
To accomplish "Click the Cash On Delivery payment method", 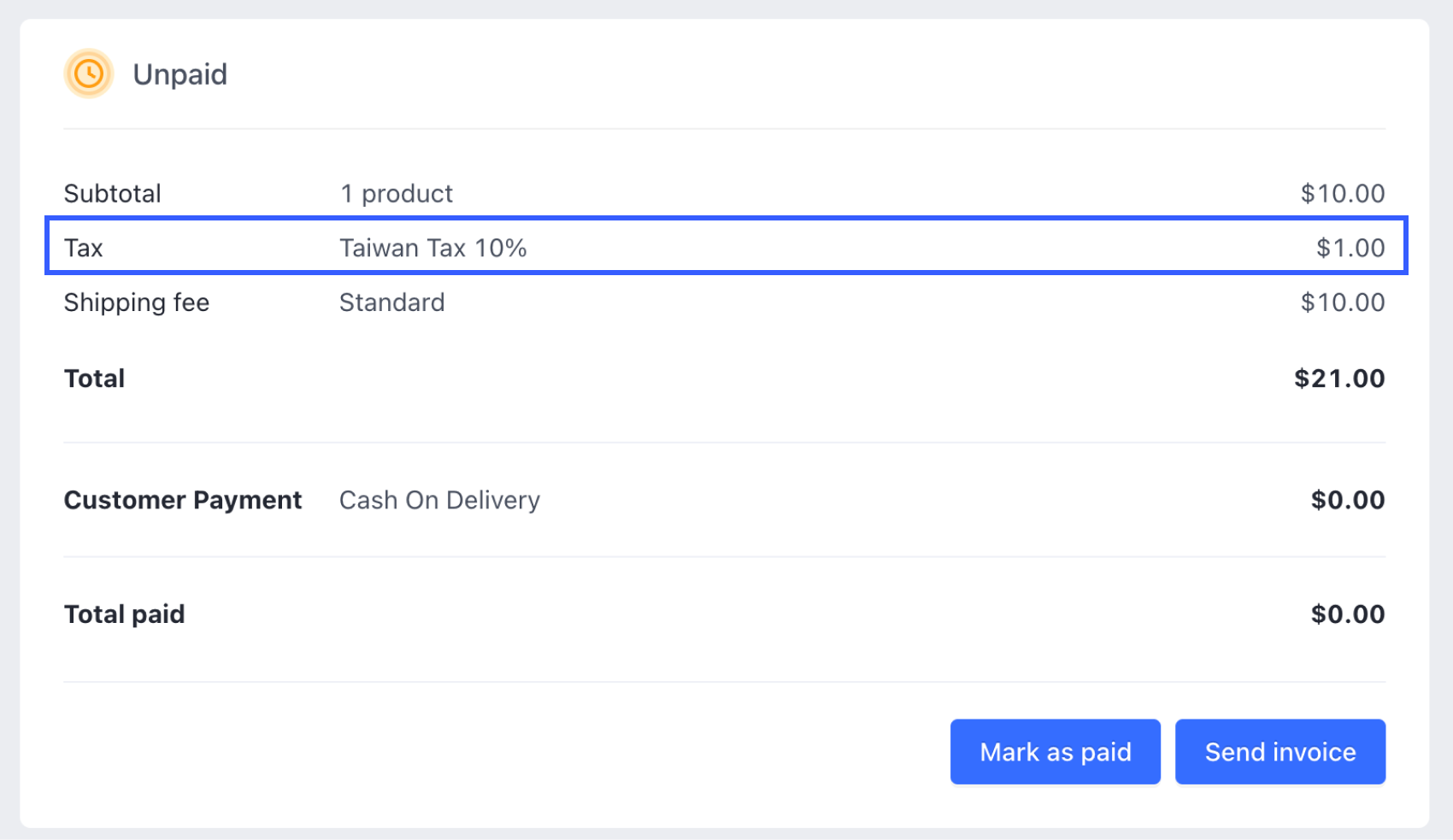I will click(439, 499).
